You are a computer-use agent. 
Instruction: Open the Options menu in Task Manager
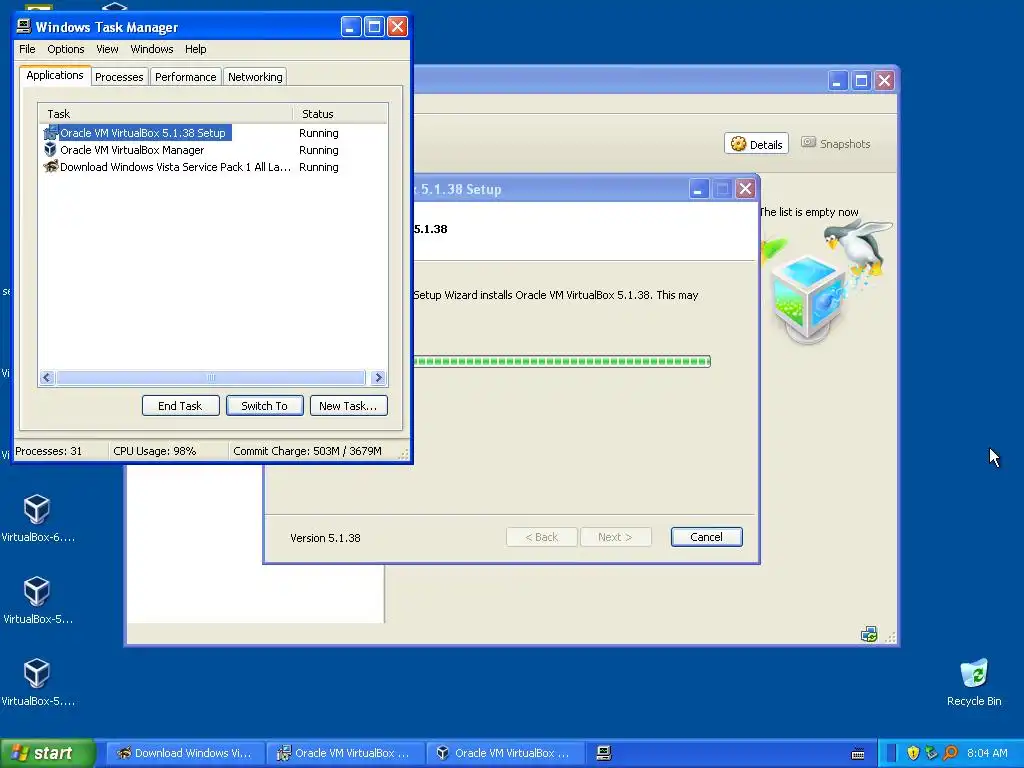[65, 49]
